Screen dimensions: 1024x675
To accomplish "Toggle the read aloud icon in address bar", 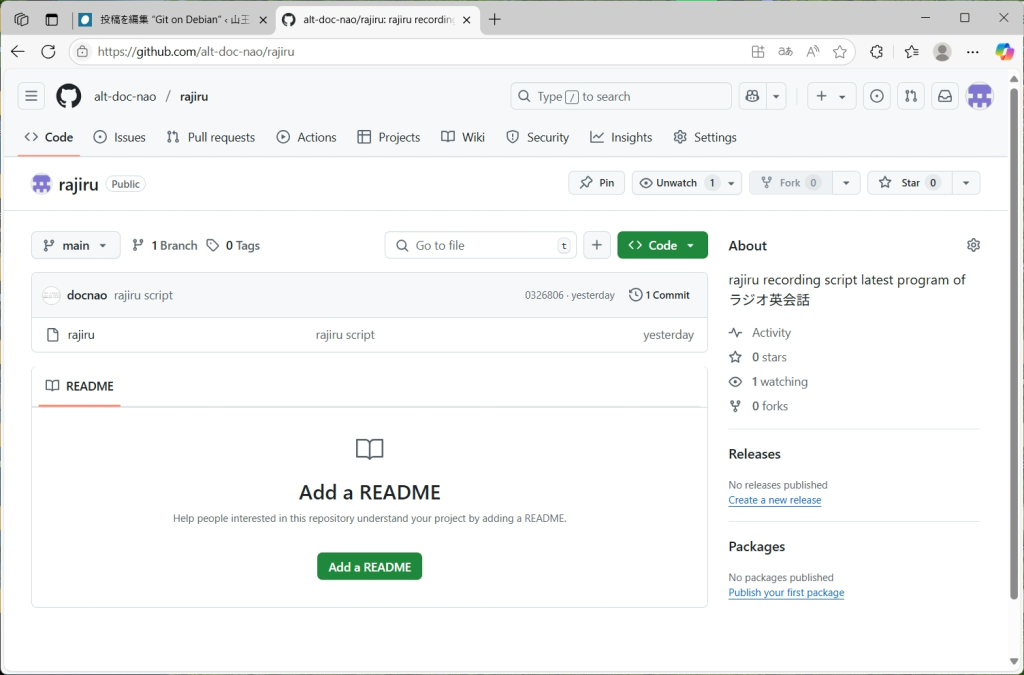I will click(812, 52).
